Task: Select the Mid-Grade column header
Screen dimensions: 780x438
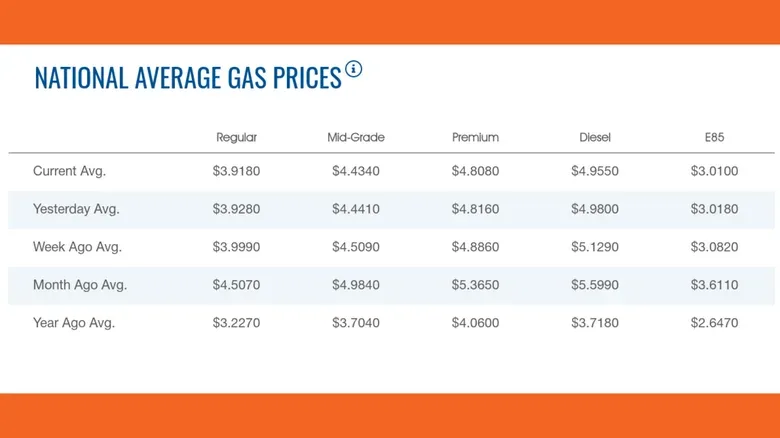Action: 356,137
